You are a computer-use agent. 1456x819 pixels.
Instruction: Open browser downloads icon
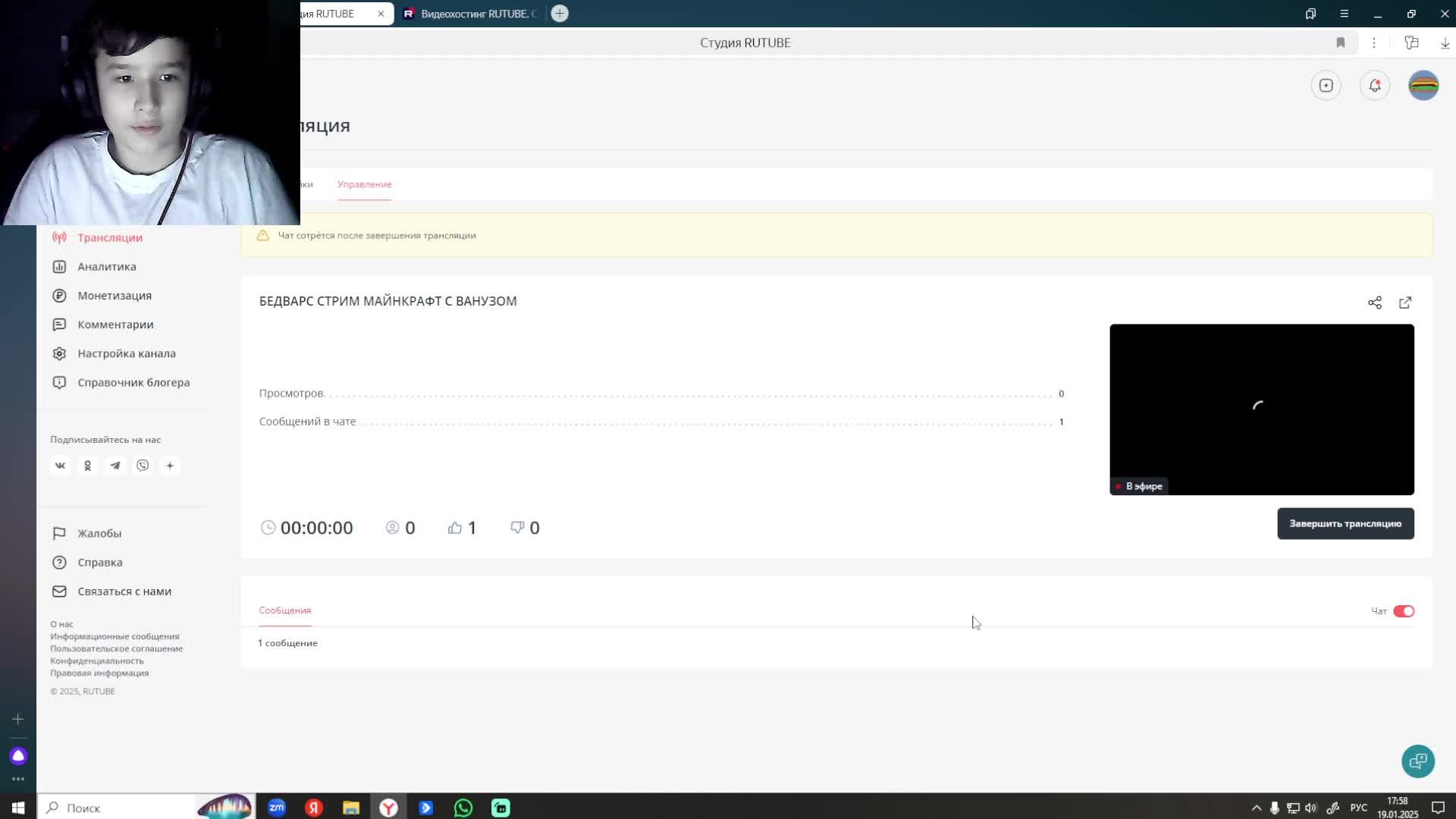1445,42
